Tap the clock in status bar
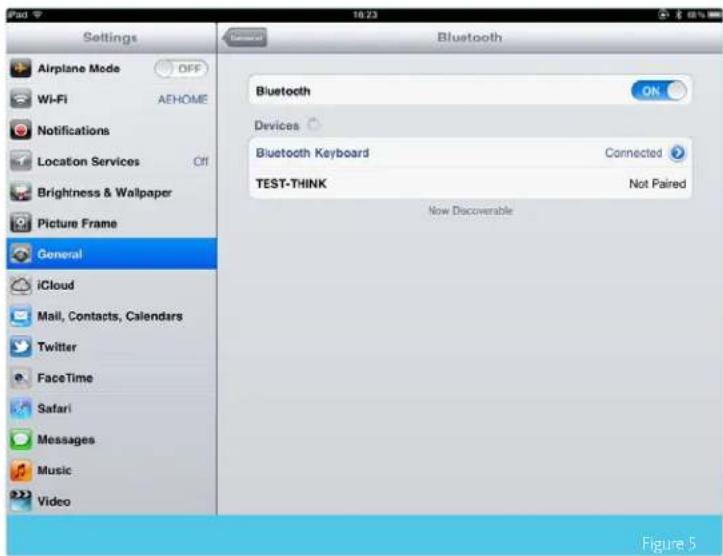 click(365, 15)
